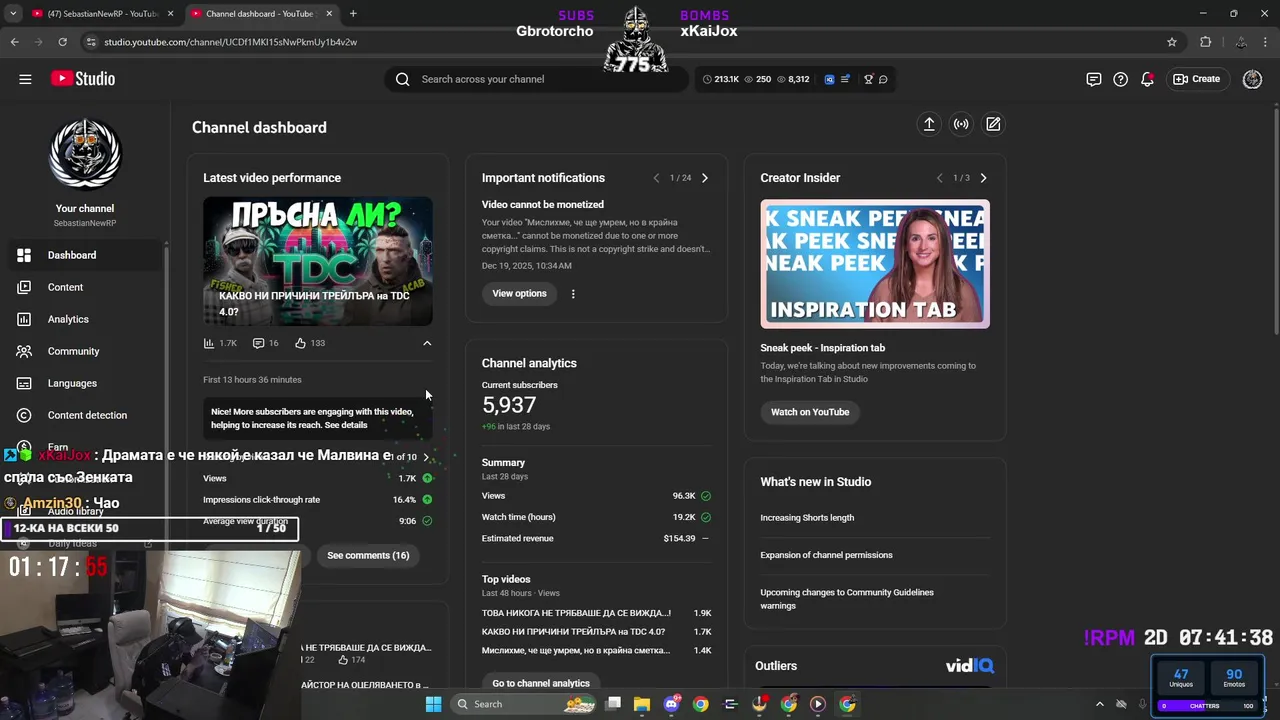This screenshot has width=1280, height=720.
Task: Open the send feedback icon in header
Action: pyautogui.click(x=1094, y=79)
